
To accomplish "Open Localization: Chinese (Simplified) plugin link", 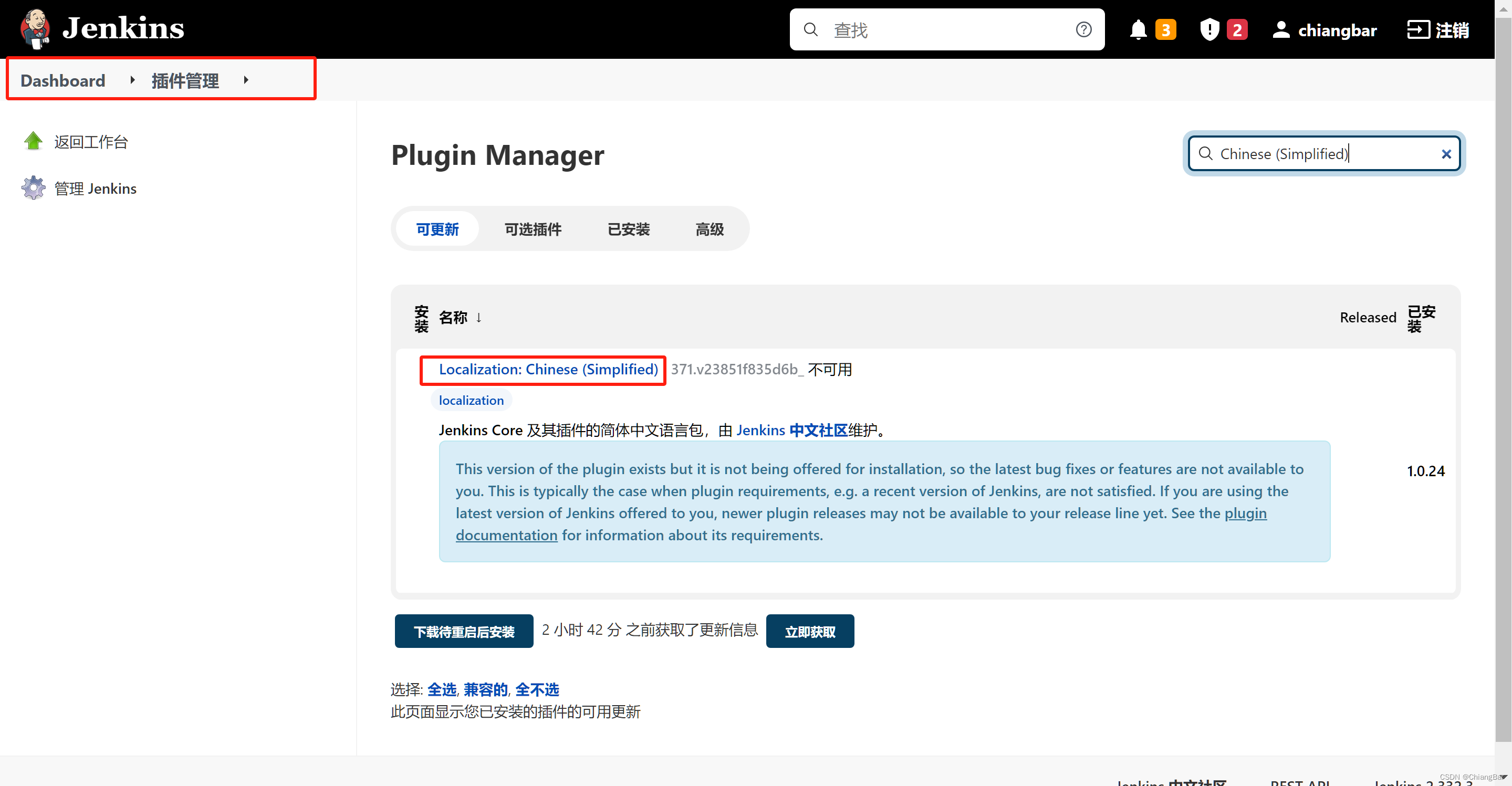I will point(548,369).
